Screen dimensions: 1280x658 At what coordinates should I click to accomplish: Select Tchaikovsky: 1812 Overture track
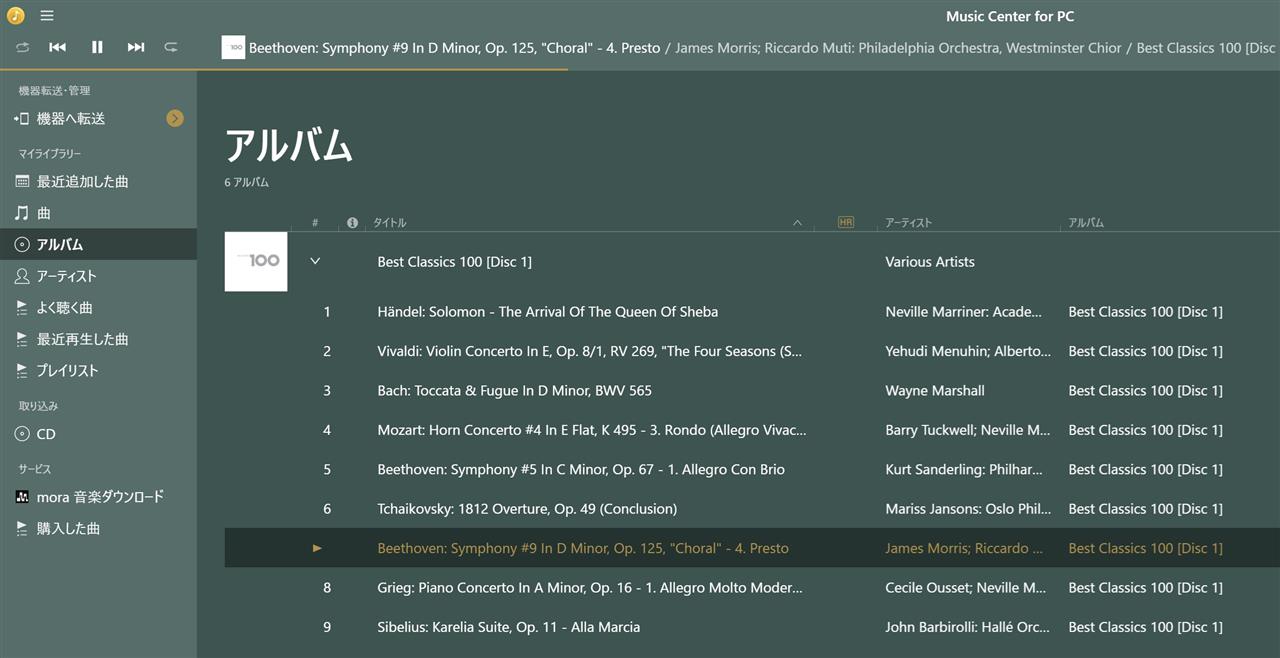point(527,509)
